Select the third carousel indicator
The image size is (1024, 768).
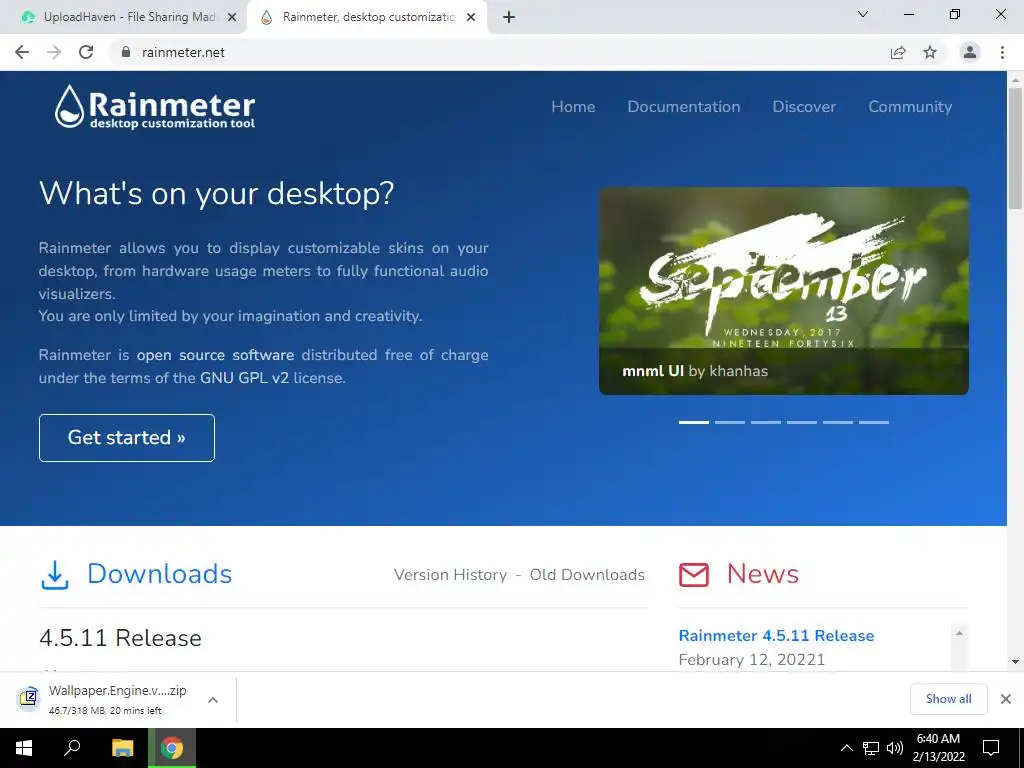(x=765, y=423)
